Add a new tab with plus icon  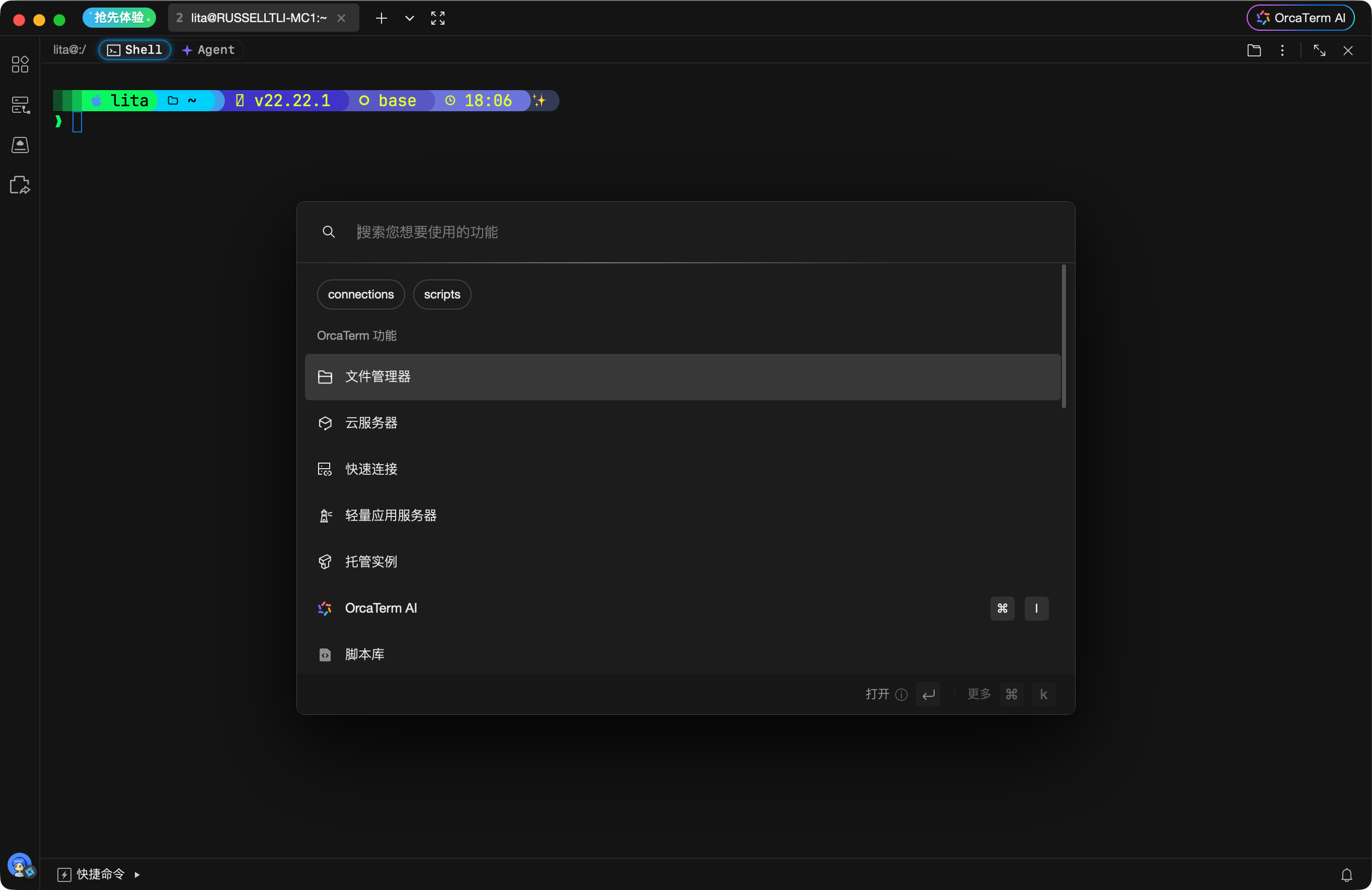click(381, 19)
